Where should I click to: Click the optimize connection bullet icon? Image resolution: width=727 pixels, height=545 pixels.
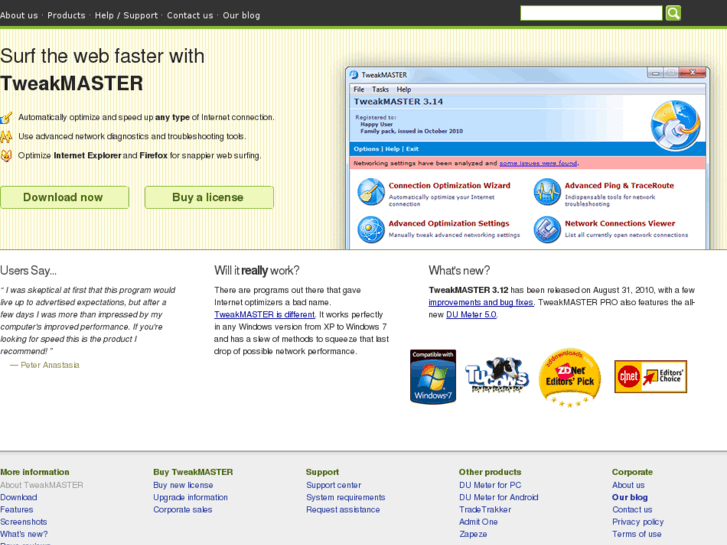pos(6,117)
